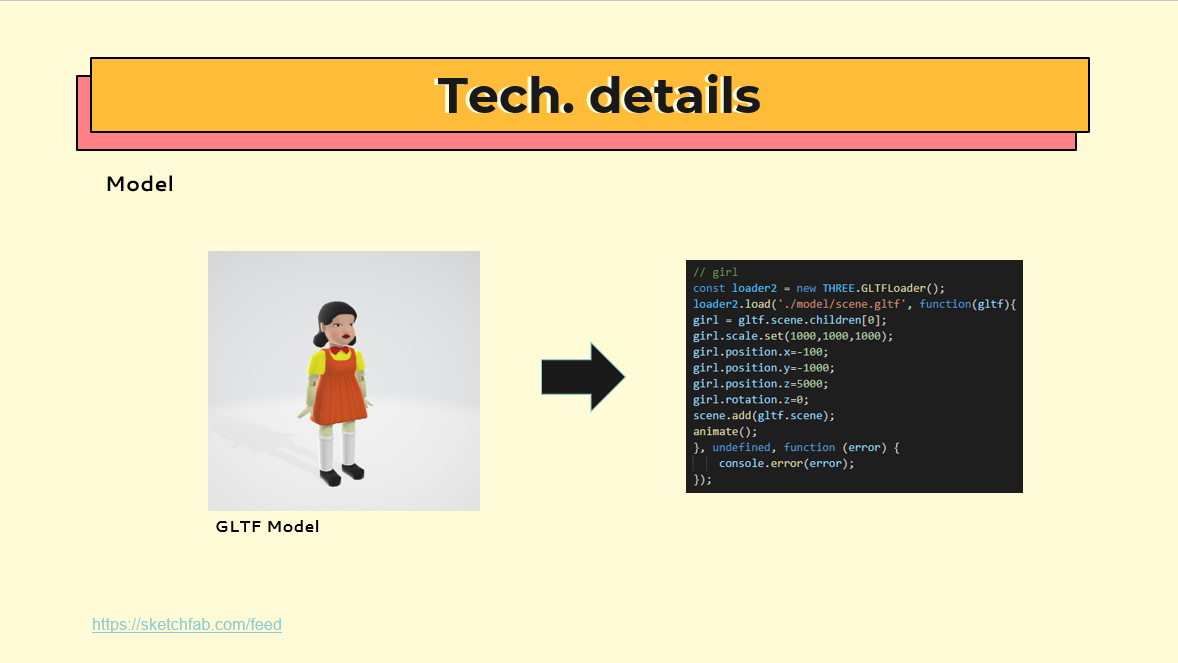
Task: Click the GLTFLoader constructor line in the code
Action: click(x=819, y=287)
